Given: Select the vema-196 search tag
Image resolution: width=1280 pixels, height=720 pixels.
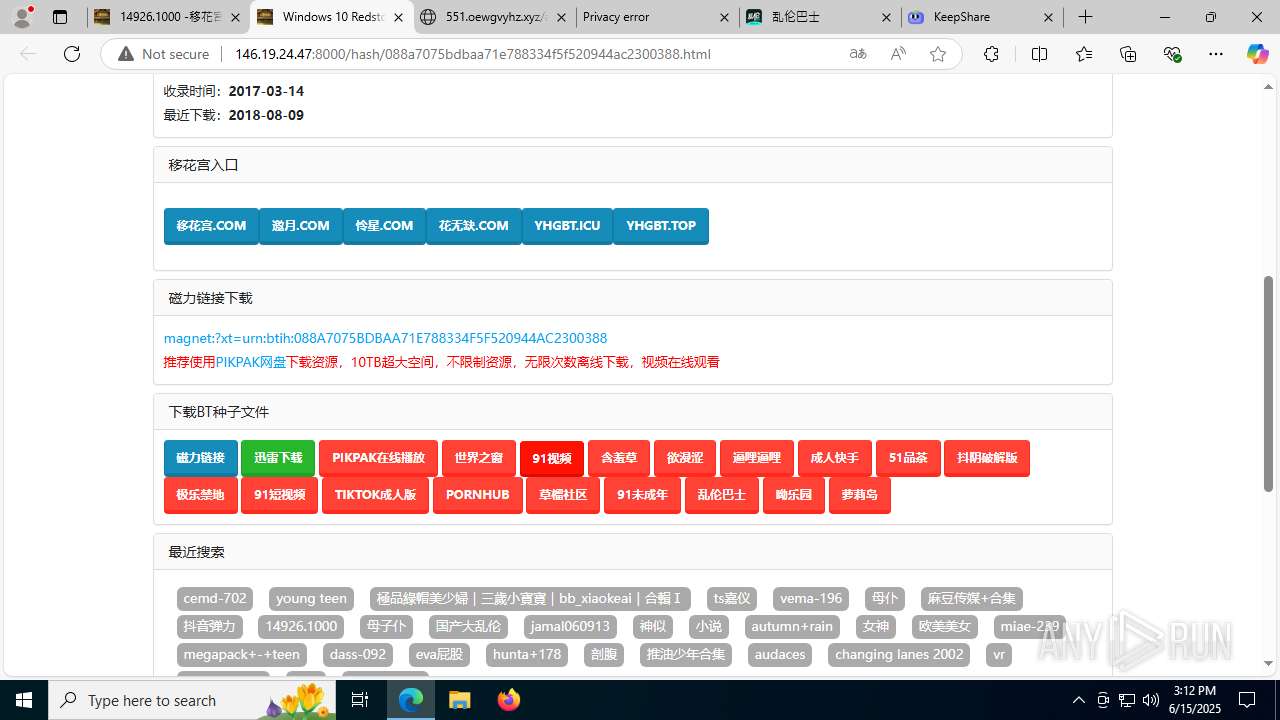Looking at the screenshot, I should (x=811, y=599).
